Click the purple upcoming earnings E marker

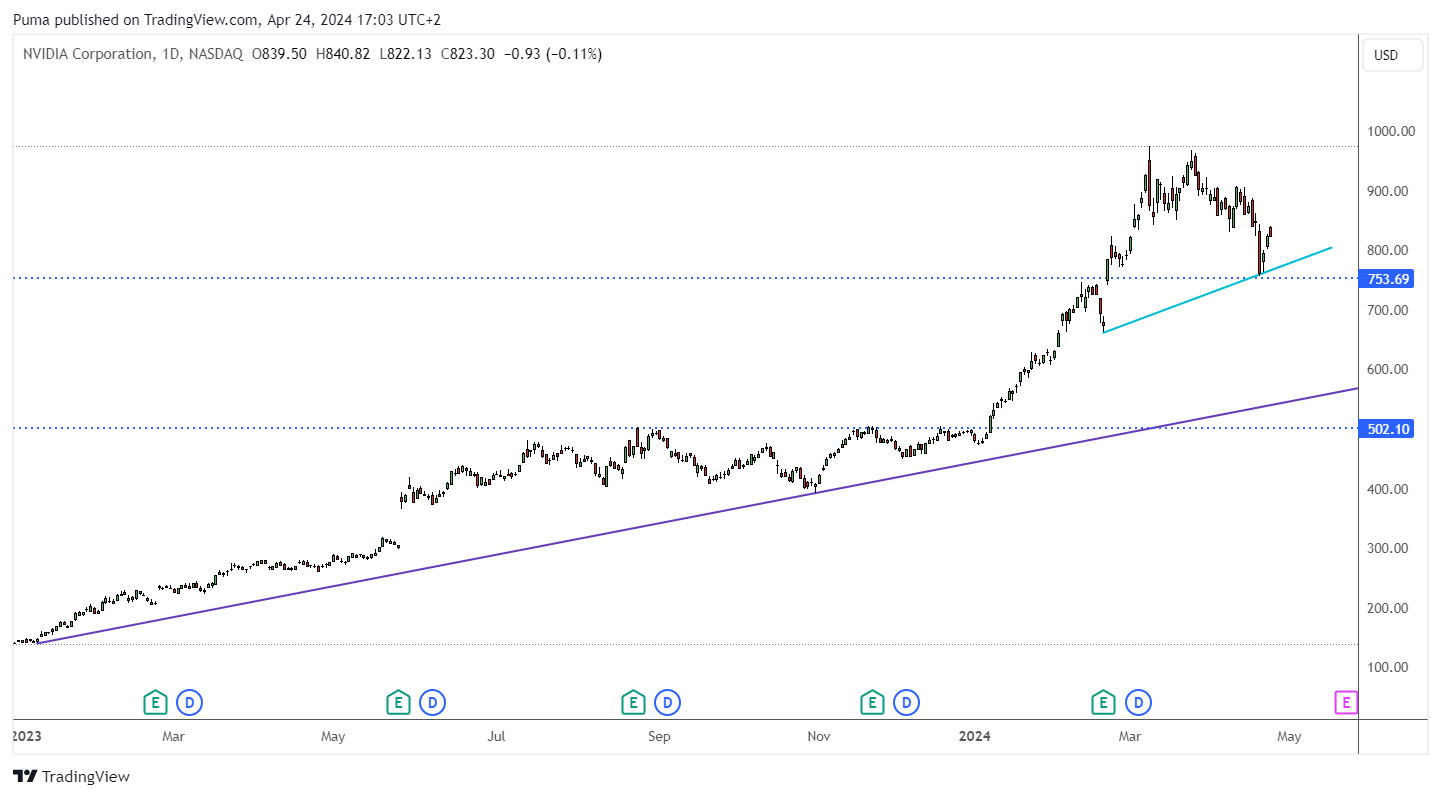(1346, 703)
